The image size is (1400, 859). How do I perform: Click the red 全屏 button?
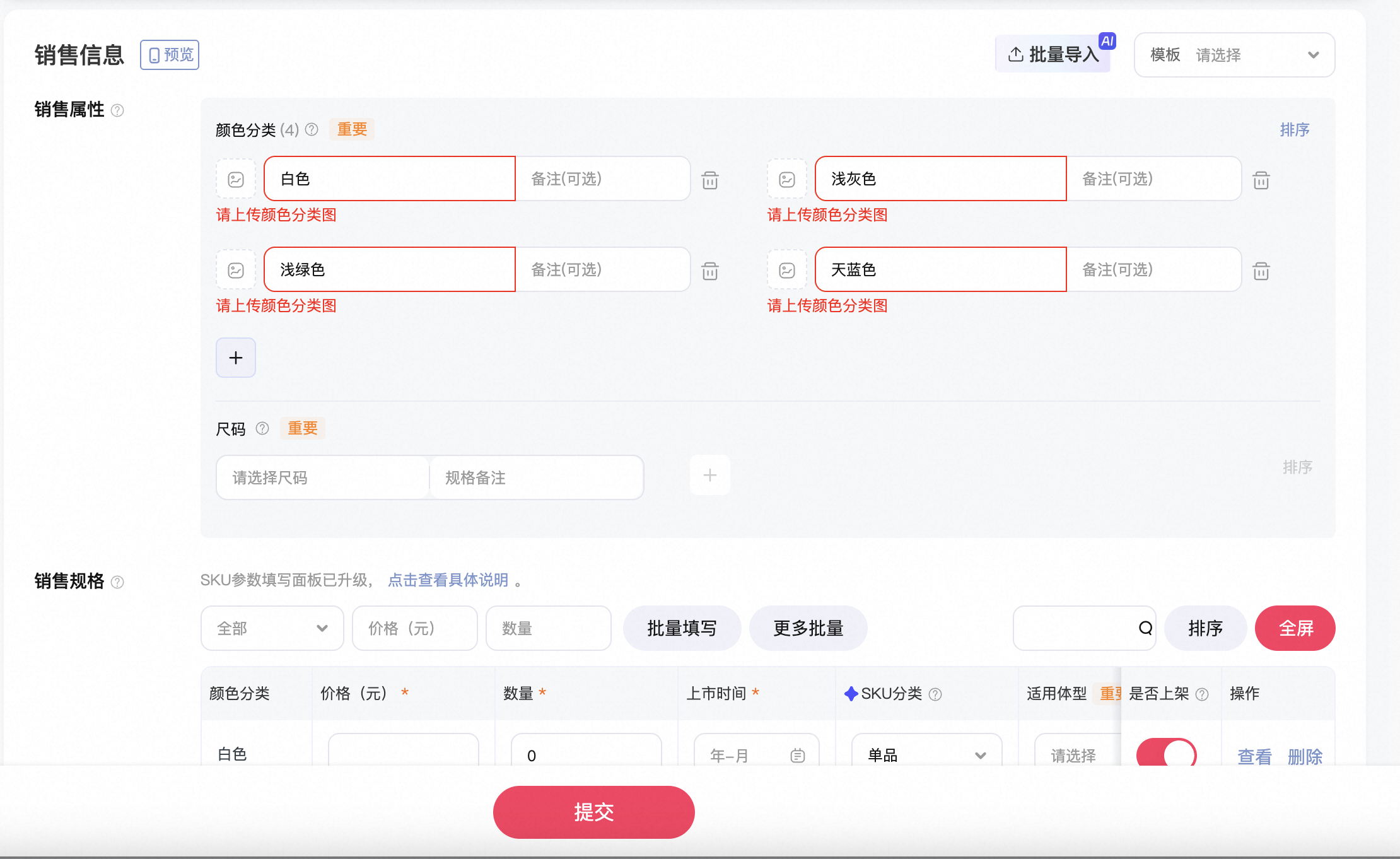coord(1295,628)
